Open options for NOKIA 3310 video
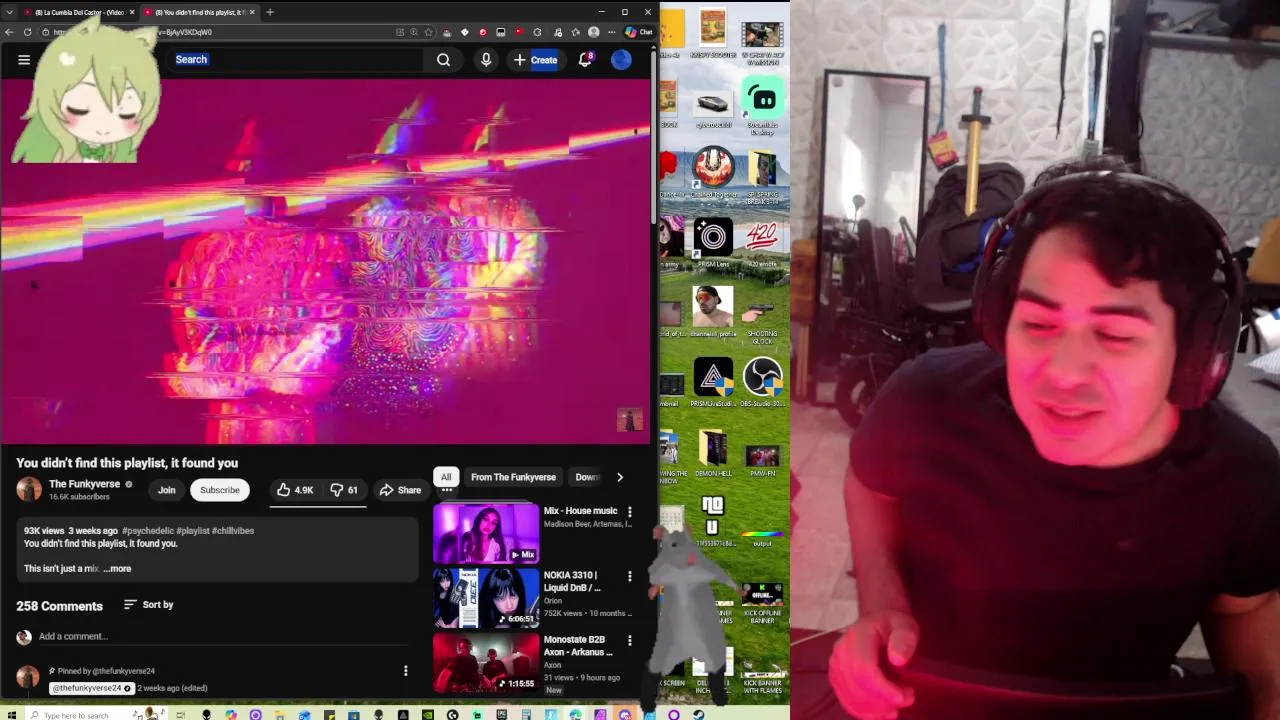1280x720 pixels. pos(629,576)
